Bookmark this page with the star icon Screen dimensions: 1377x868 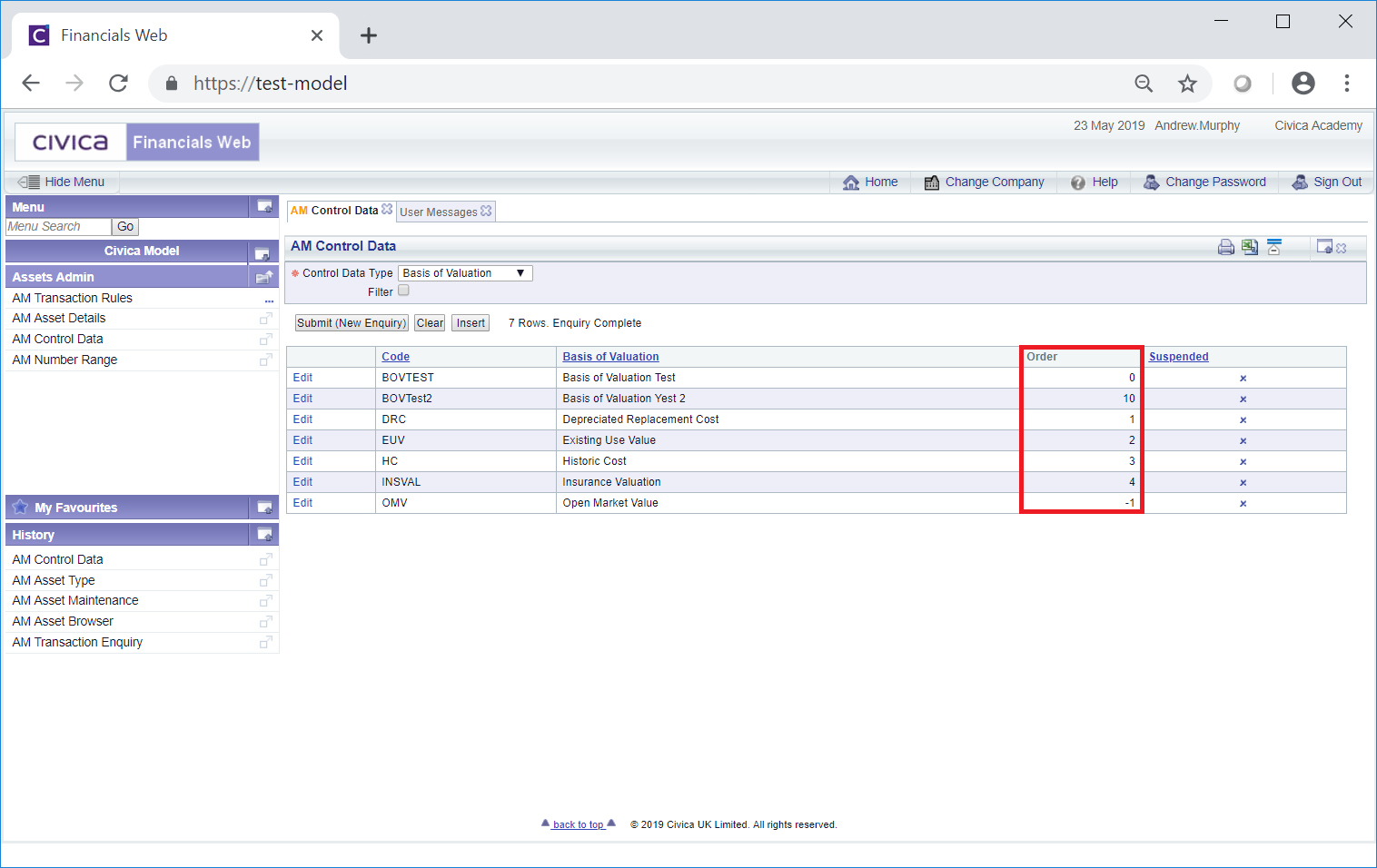pyautogui.click(x=1187, y=84)
